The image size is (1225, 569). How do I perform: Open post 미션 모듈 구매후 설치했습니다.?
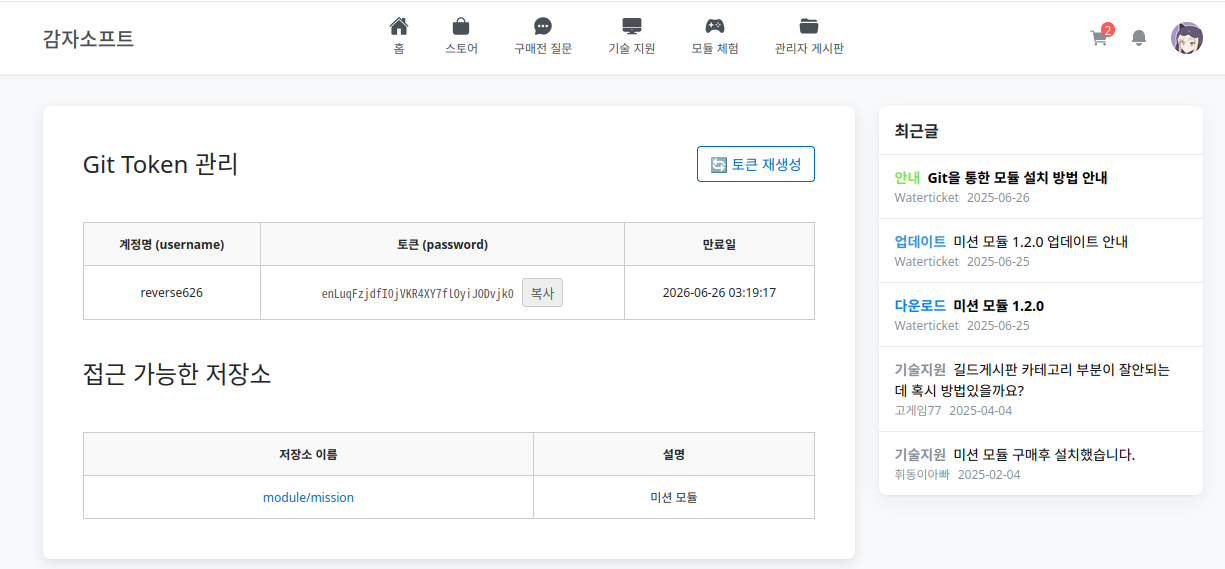coord(1044,454)
